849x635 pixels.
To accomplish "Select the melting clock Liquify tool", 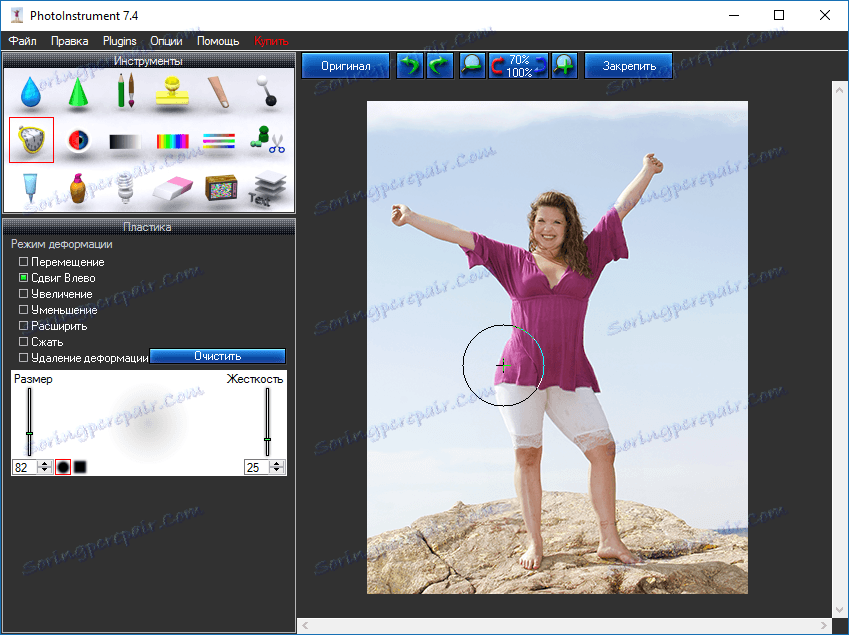I will (x=30, y=140).
